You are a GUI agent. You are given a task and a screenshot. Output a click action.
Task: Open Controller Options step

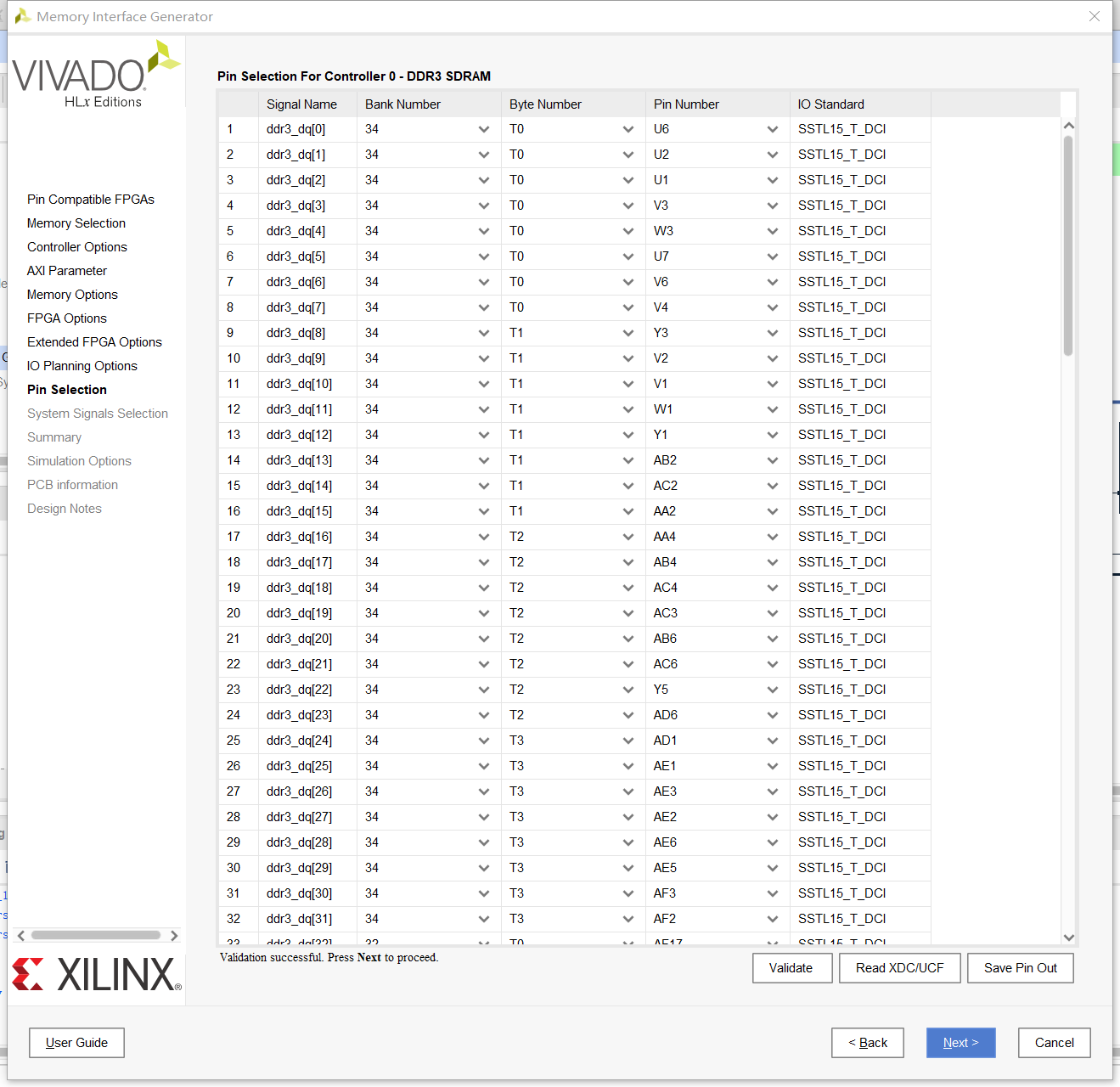click(x=77, y=247)
